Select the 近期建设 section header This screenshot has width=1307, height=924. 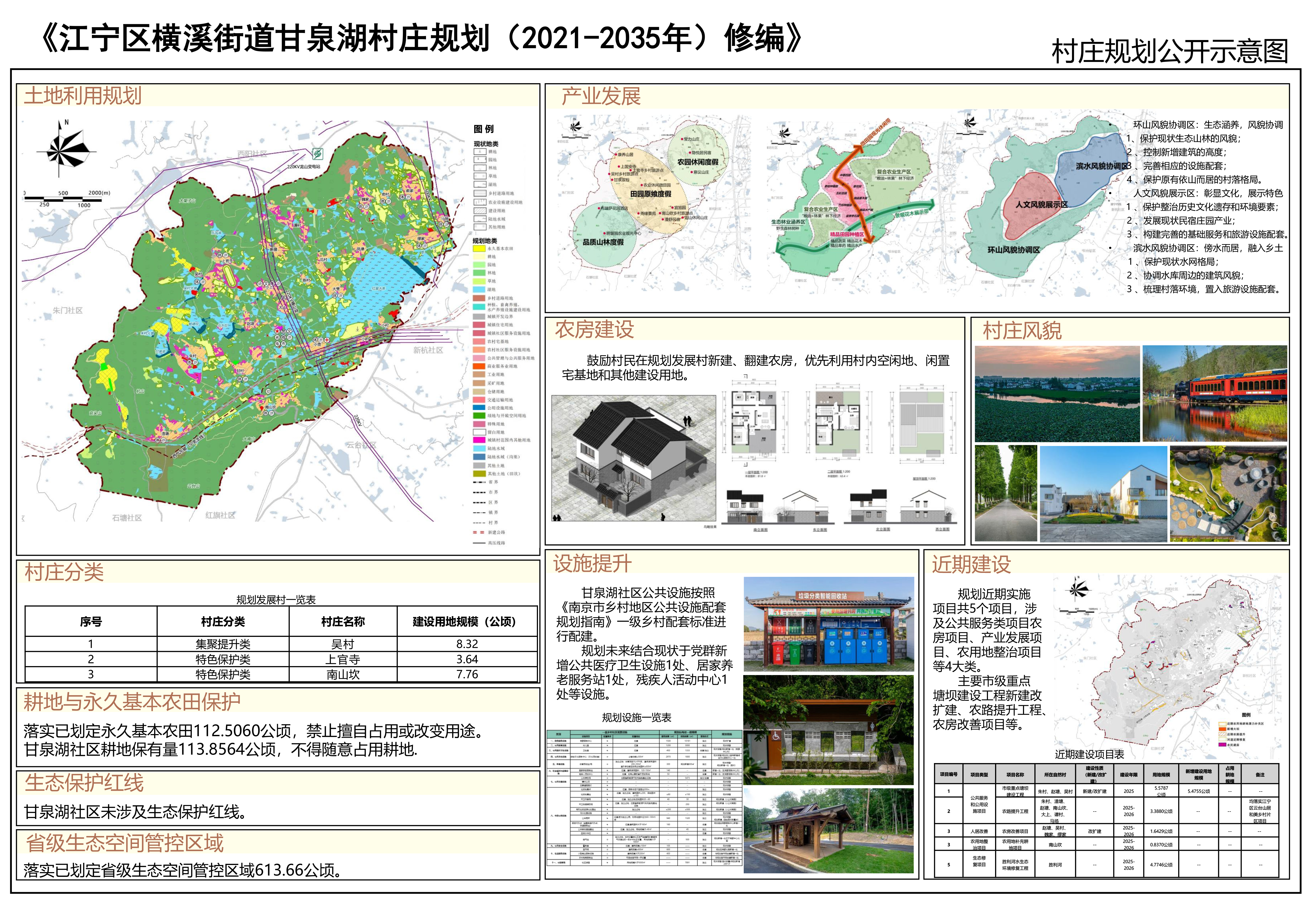[972, 564]
